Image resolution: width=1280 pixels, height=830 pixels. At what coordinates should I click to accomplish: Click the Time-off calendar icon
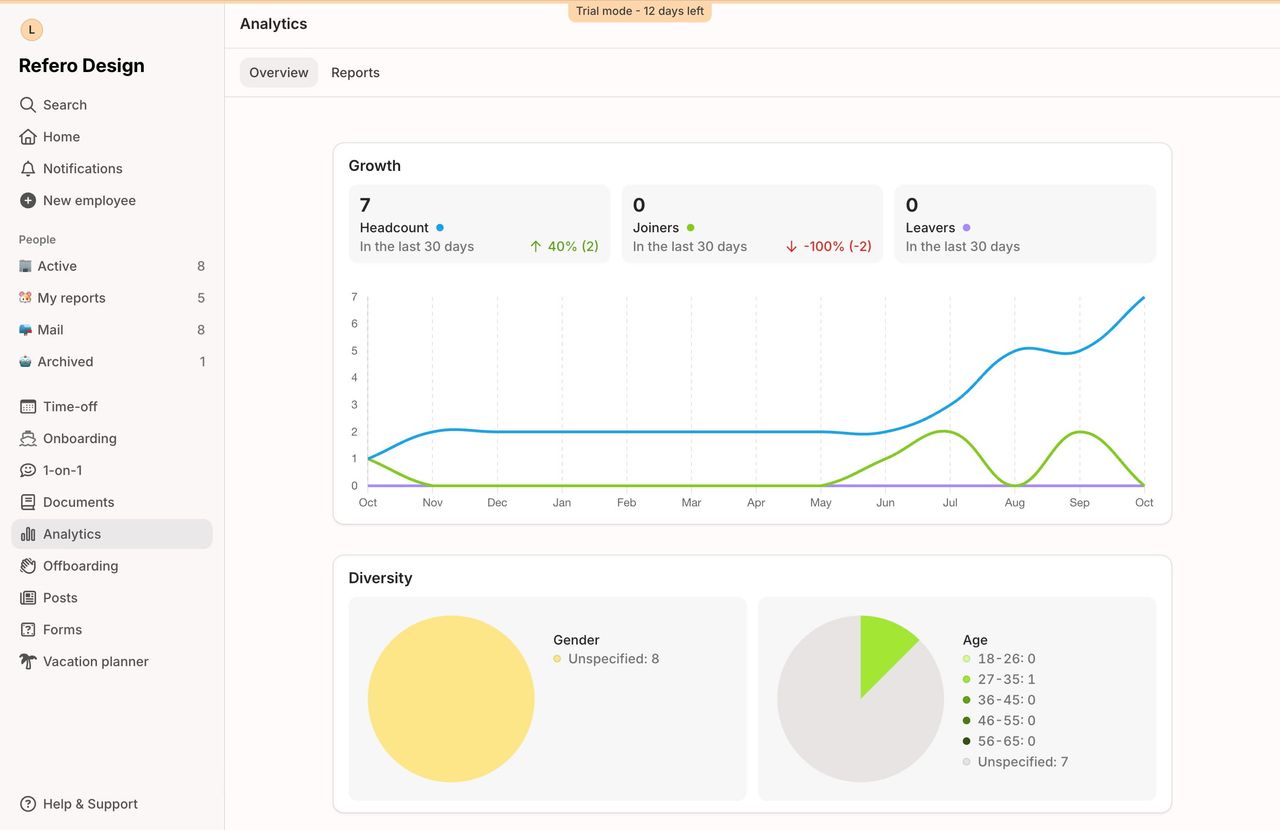[x=28, y=407]
